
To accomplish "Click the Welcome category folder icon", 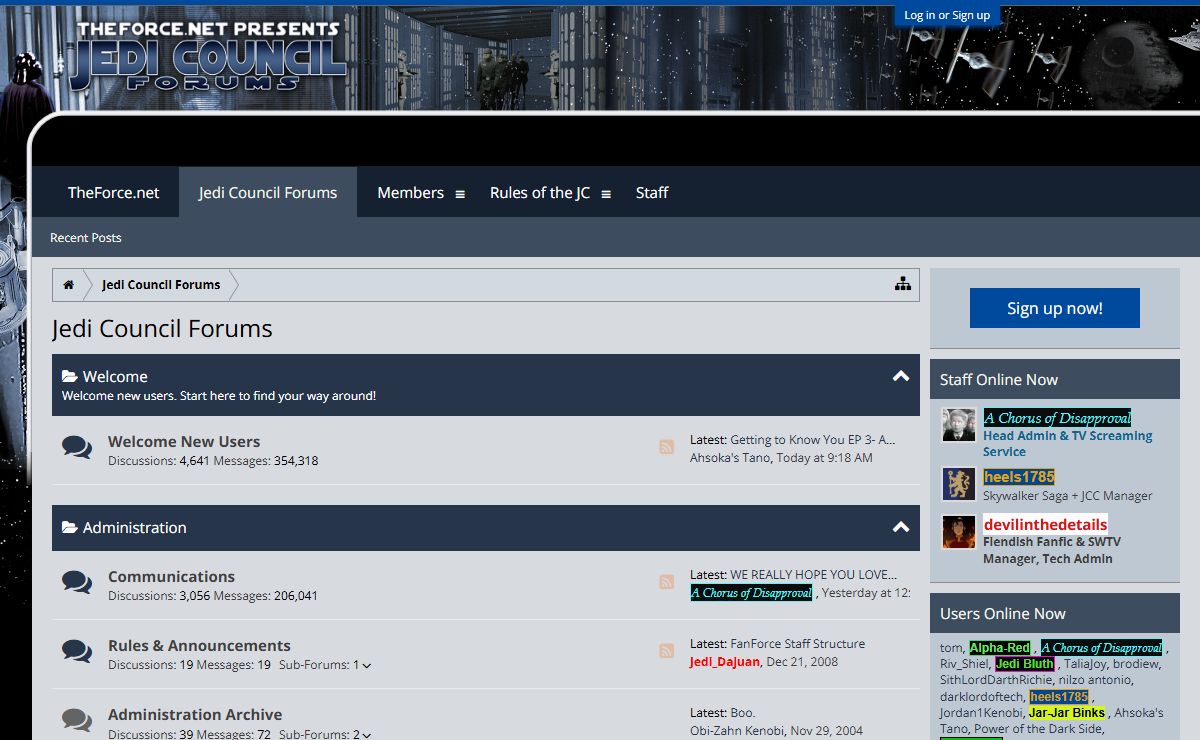I will [70, 377].
